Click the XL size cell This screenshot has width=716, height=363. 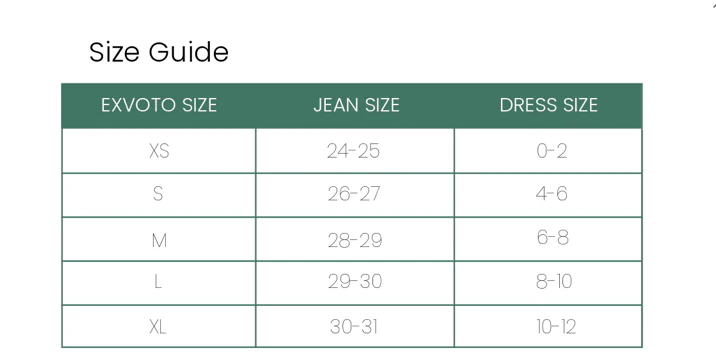(x=159, y=326)
